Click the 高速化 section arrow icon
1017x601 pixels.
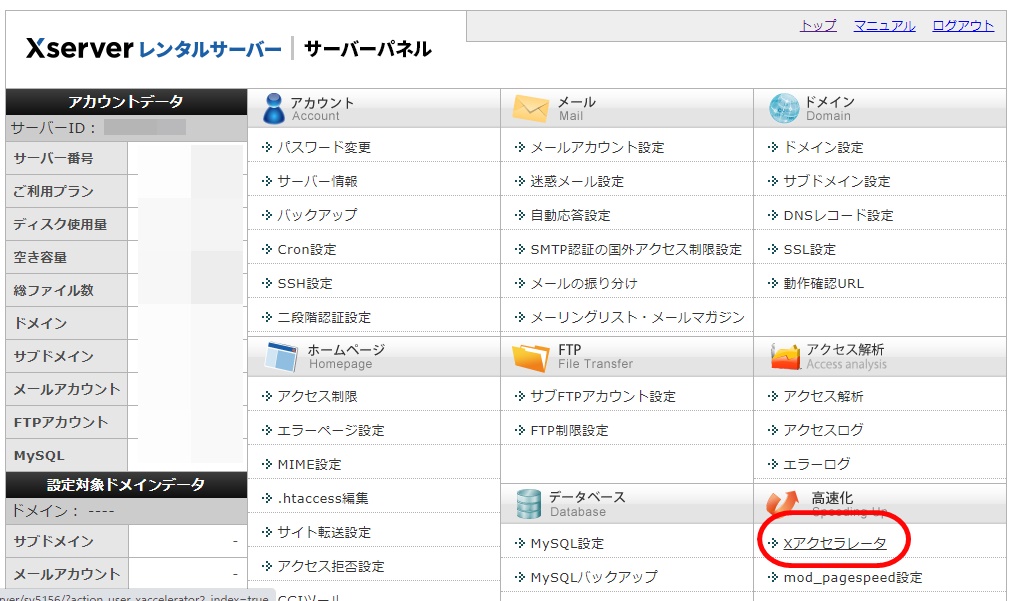782,502
